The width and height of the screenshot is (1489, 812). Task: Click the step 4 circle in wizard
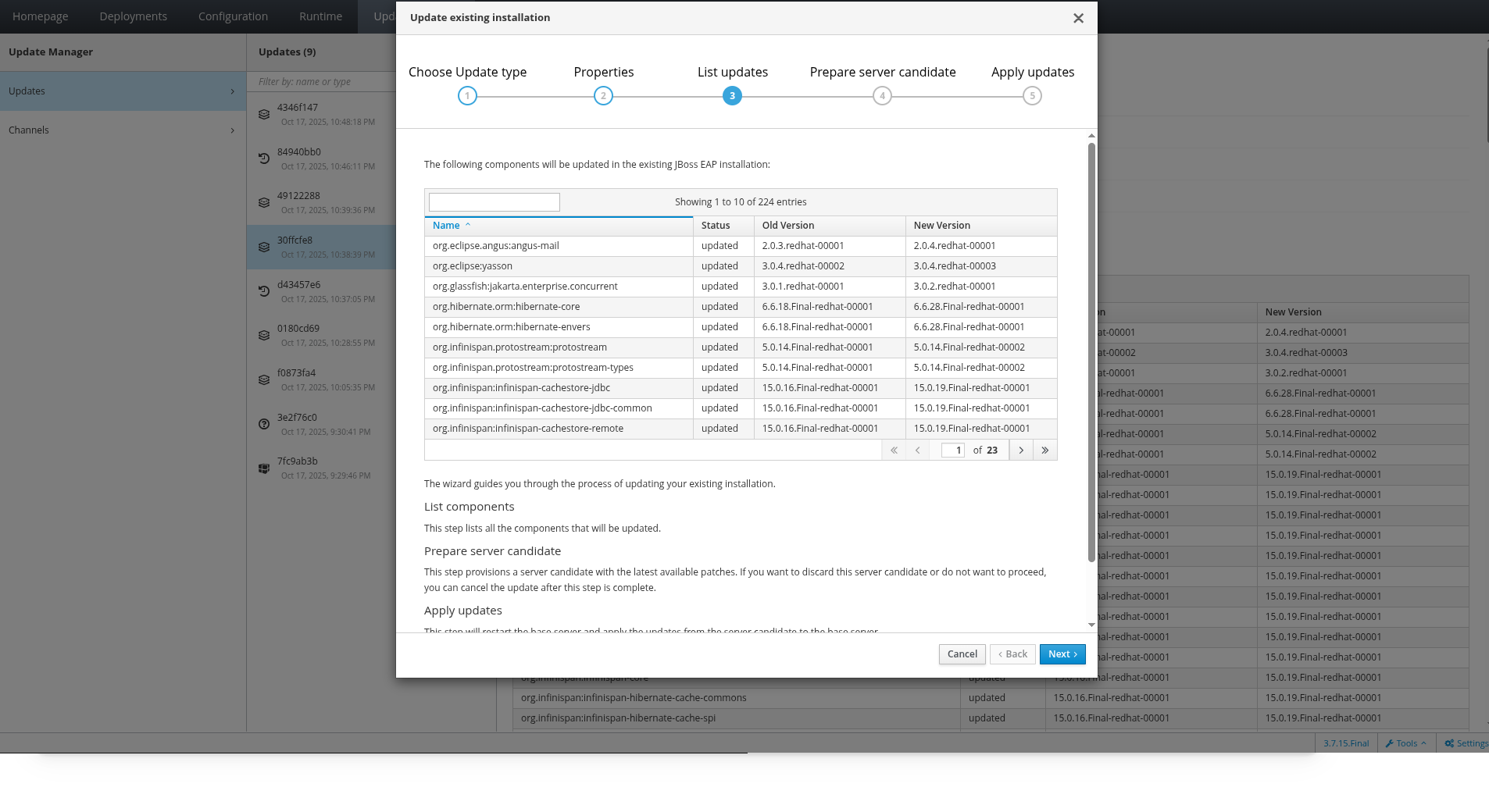tap(882, 96)
